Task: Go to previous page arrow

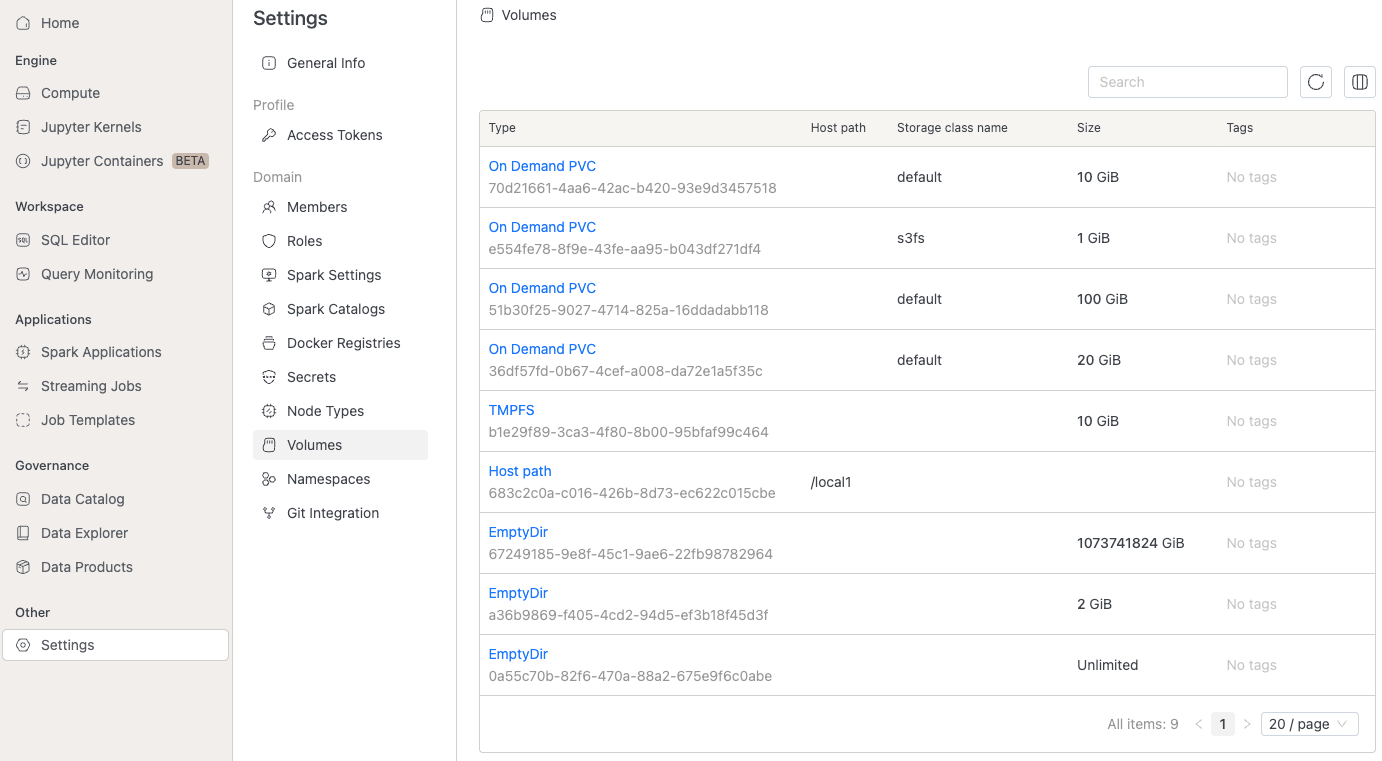Action: (x=1199, y=724)
